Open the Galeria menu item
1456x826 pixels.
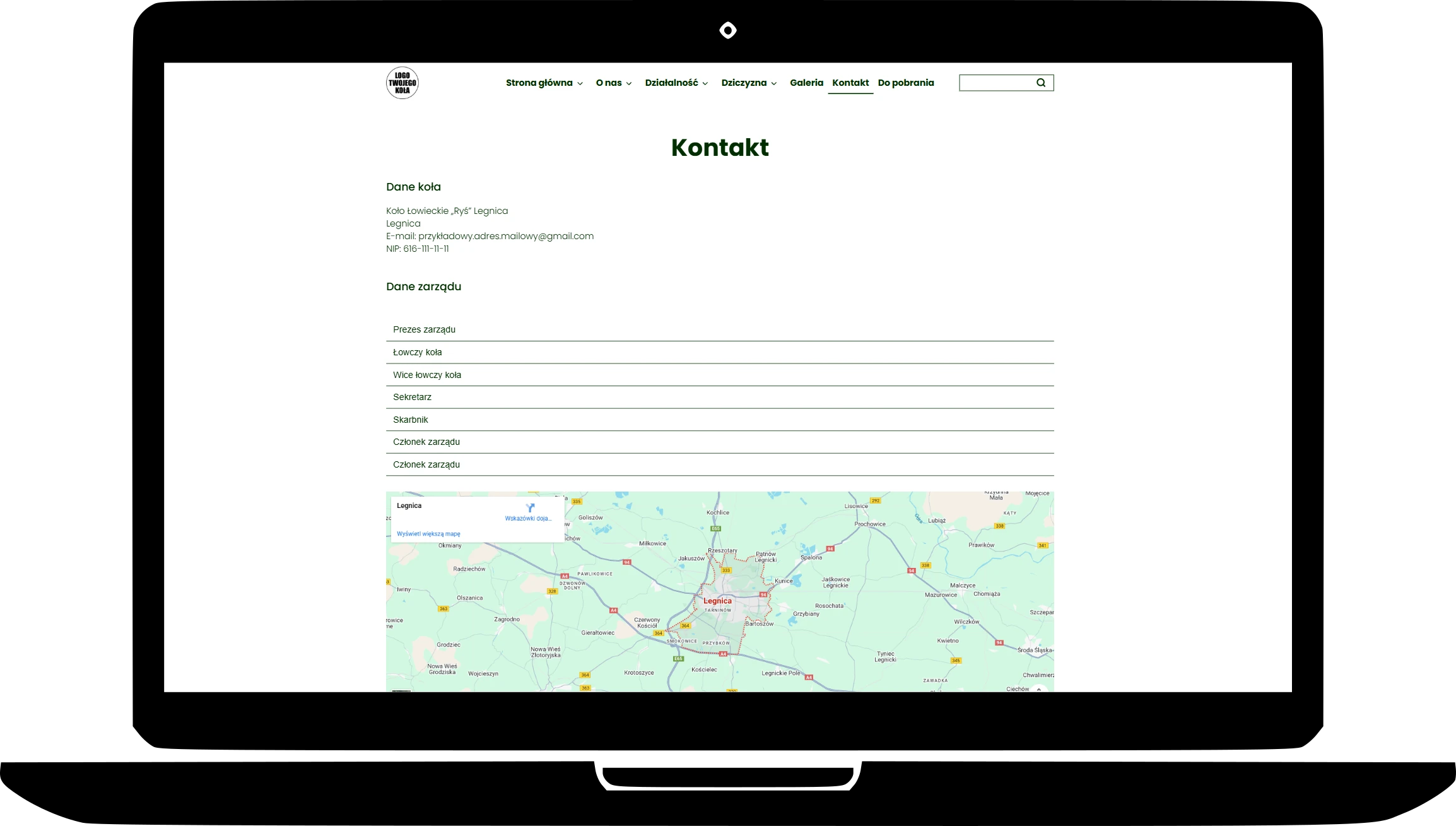pos(806,83)
